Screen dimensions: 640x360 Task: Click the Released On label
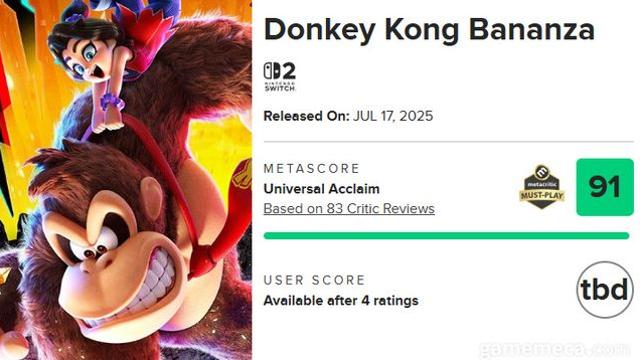[307, 116]
